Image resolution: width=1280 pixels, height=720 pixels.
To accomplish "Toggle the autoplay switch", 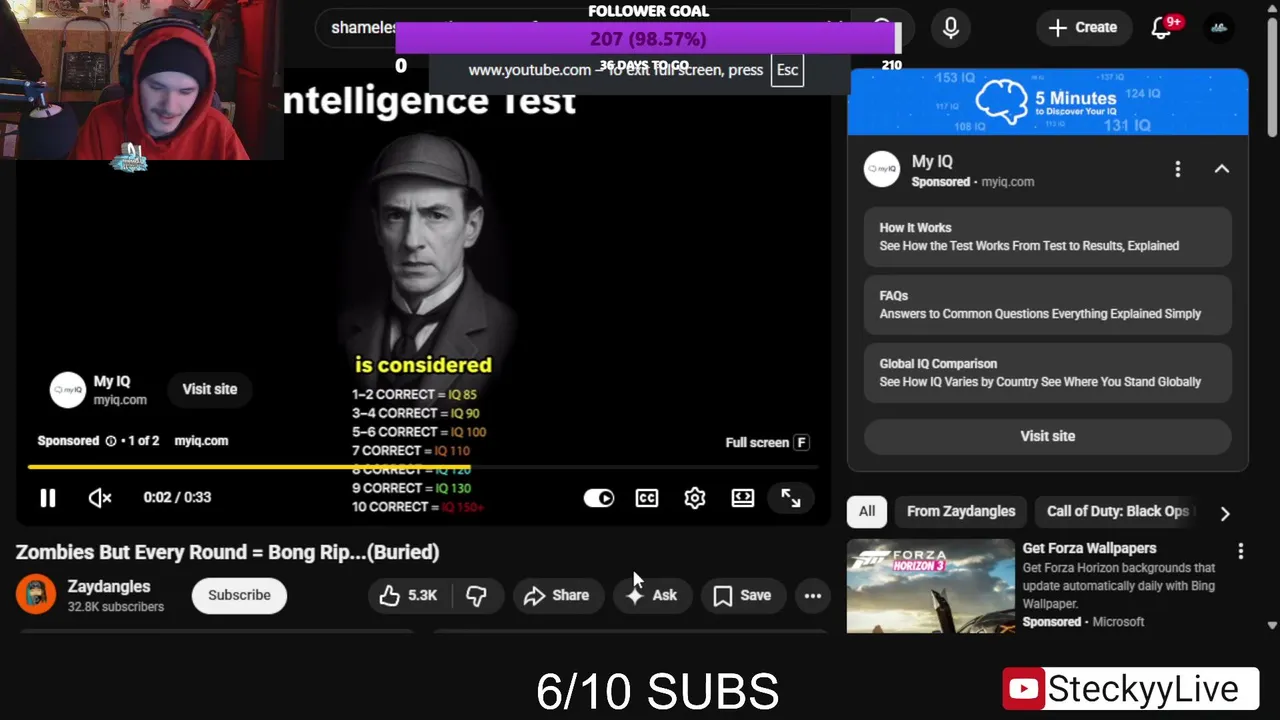I will click(599, 498).
